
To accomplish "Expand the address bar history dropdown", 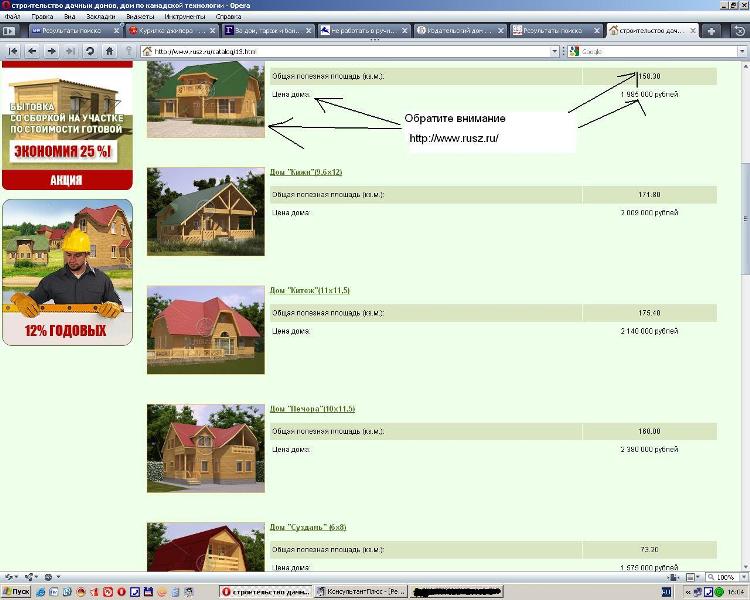I will [554, 51].
